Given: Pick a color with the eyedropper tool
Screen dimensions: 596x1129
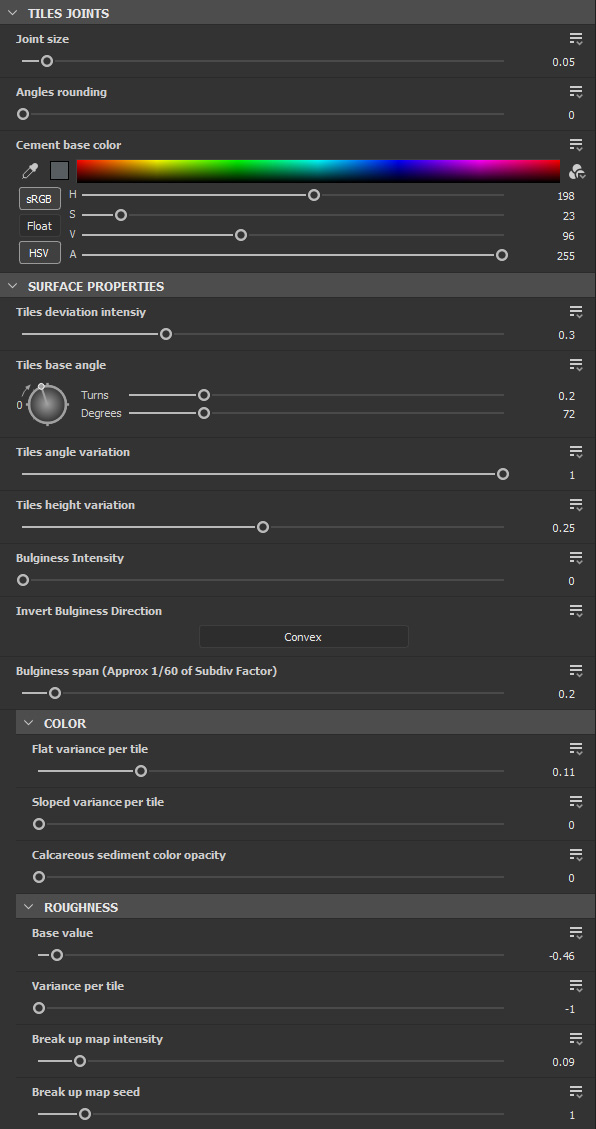Looking at the screenshot, I should tap(30, 171).
